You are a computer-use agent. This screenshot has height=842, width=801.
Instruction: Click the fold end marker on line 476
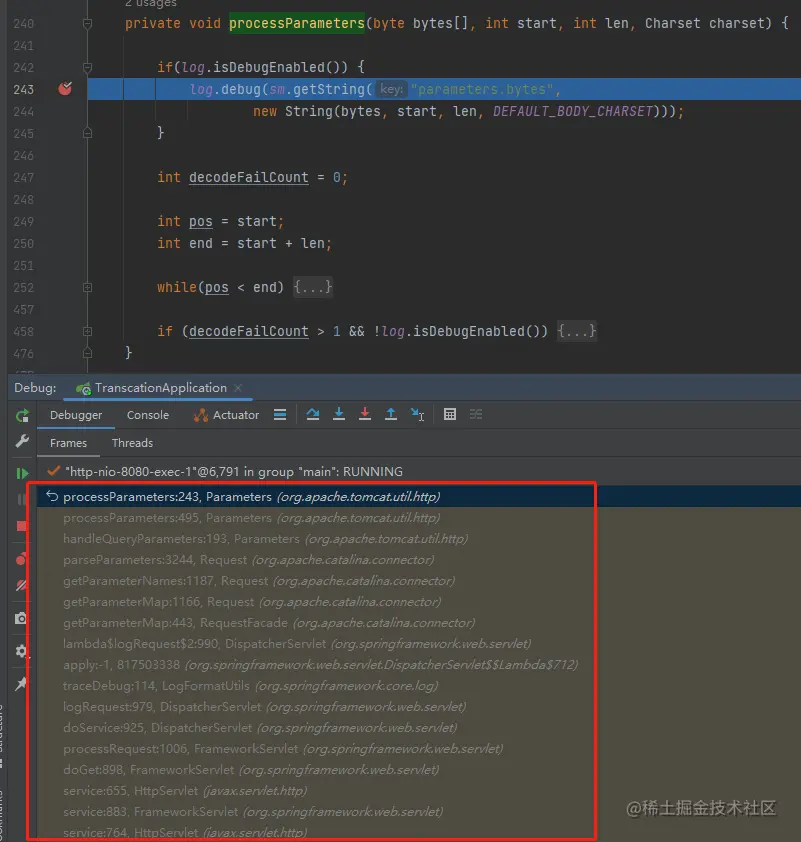88,353
